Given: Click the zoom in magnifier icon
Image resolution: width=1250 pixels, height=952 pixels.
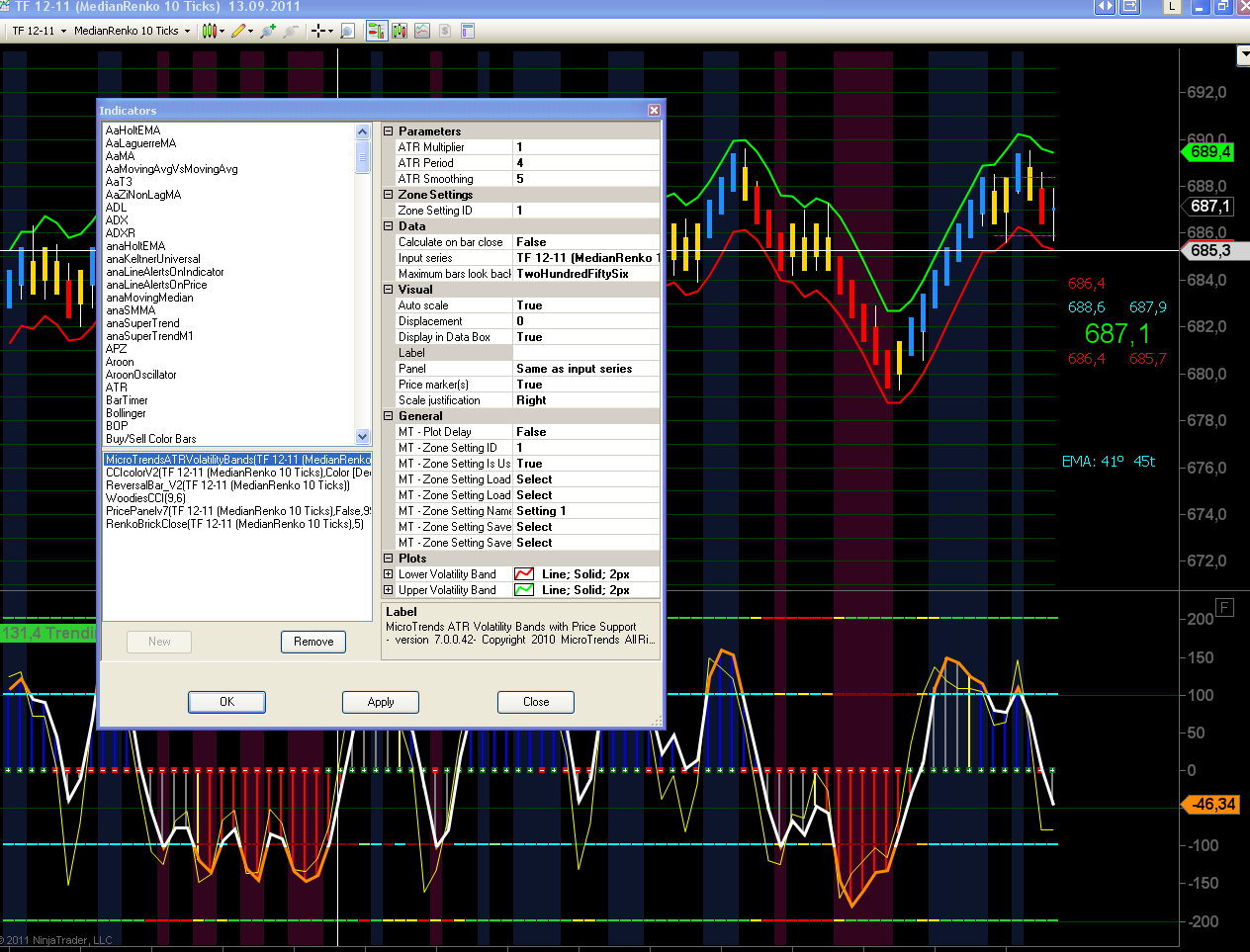Looking at the screenshot, I should click(268, 31).
